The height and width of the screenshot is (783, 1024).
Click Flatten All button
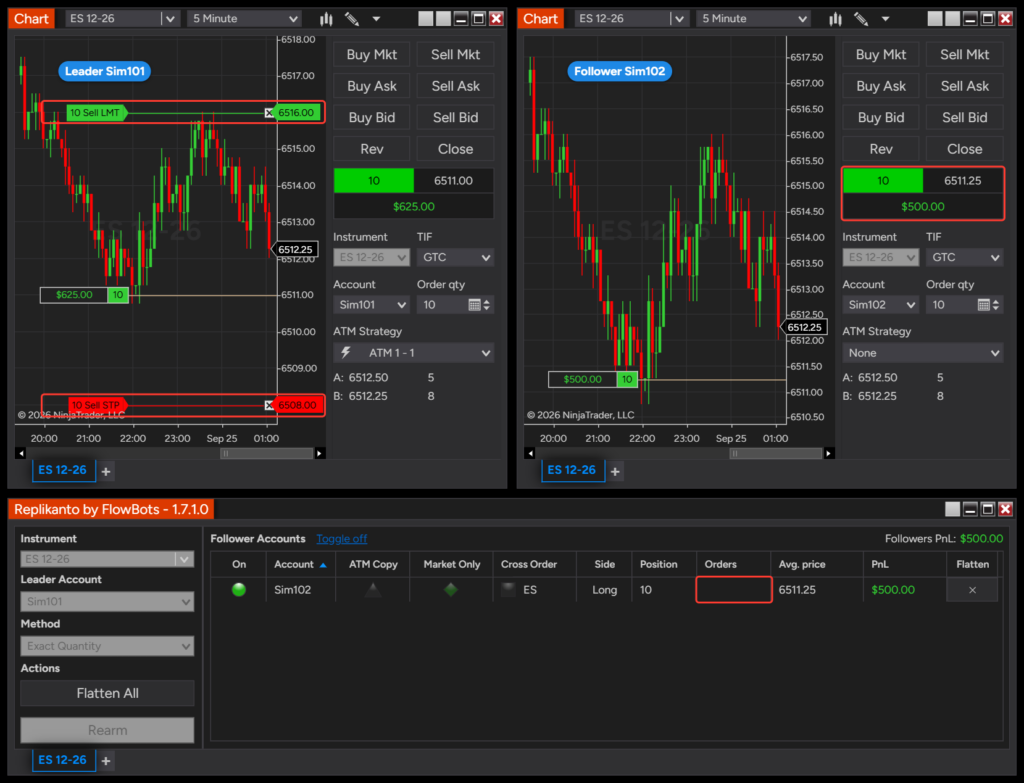pos(107,694)
